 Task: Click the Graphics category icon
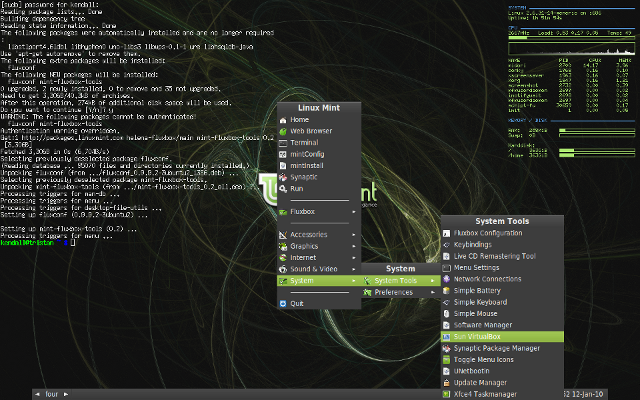[283, 246]
